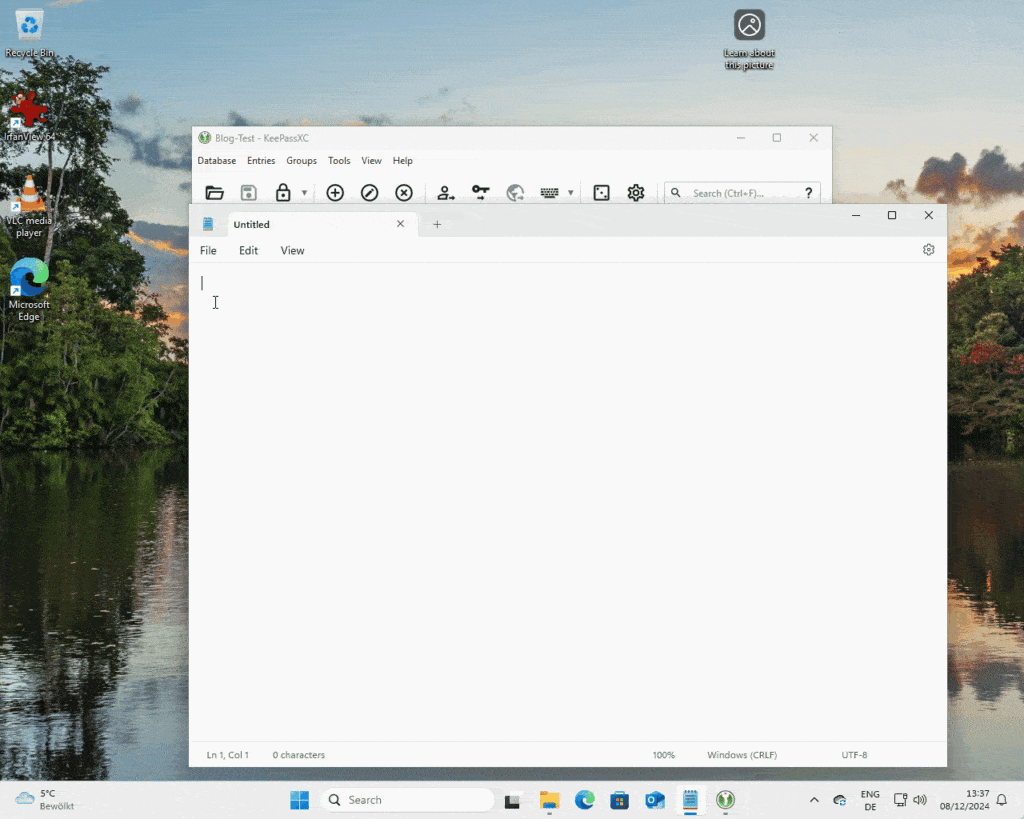Show hidden system tray icons
Image resolution: width=1024 pixels, height=819 pixels.
click(814, 800)
